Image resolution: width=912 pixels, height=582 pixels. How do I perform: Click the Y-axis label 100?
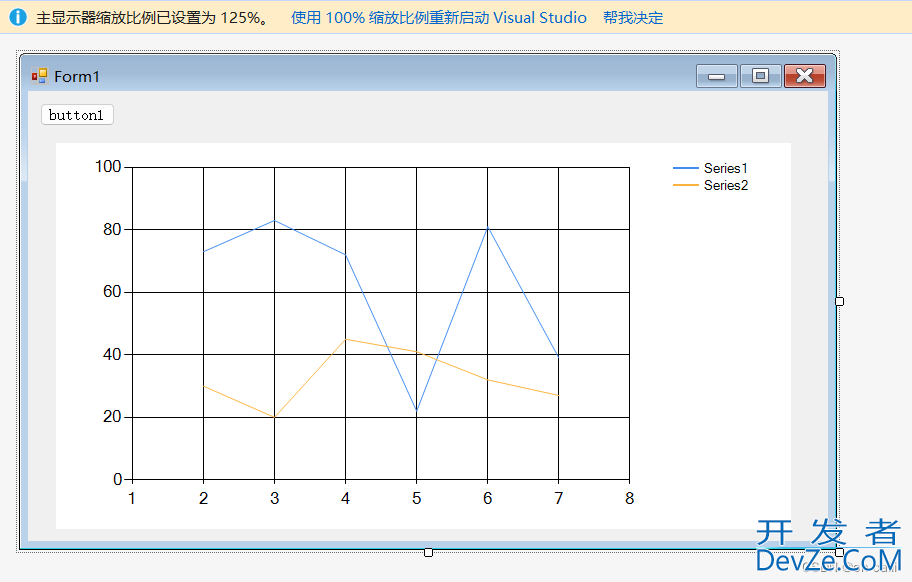(x=107, y=167)
